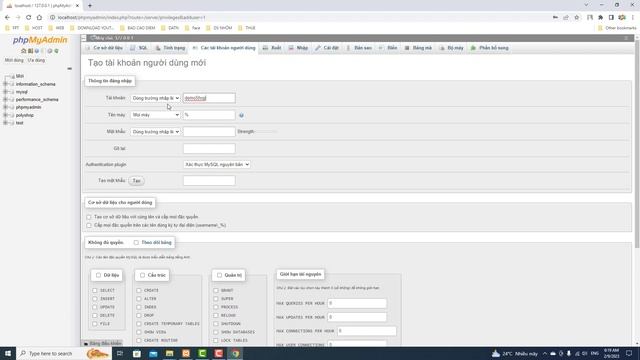Screen dimensions: 640x360
Task: Click the phpMyAdmin logo
Action: point(40,40)
